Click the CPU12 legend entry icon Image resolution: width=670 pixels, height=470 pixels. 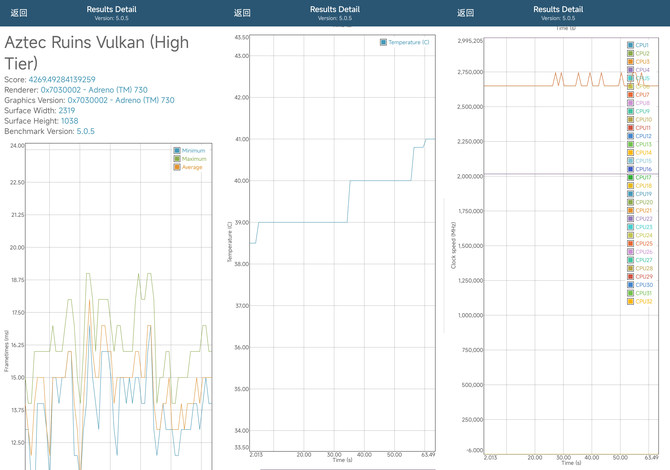631,136
